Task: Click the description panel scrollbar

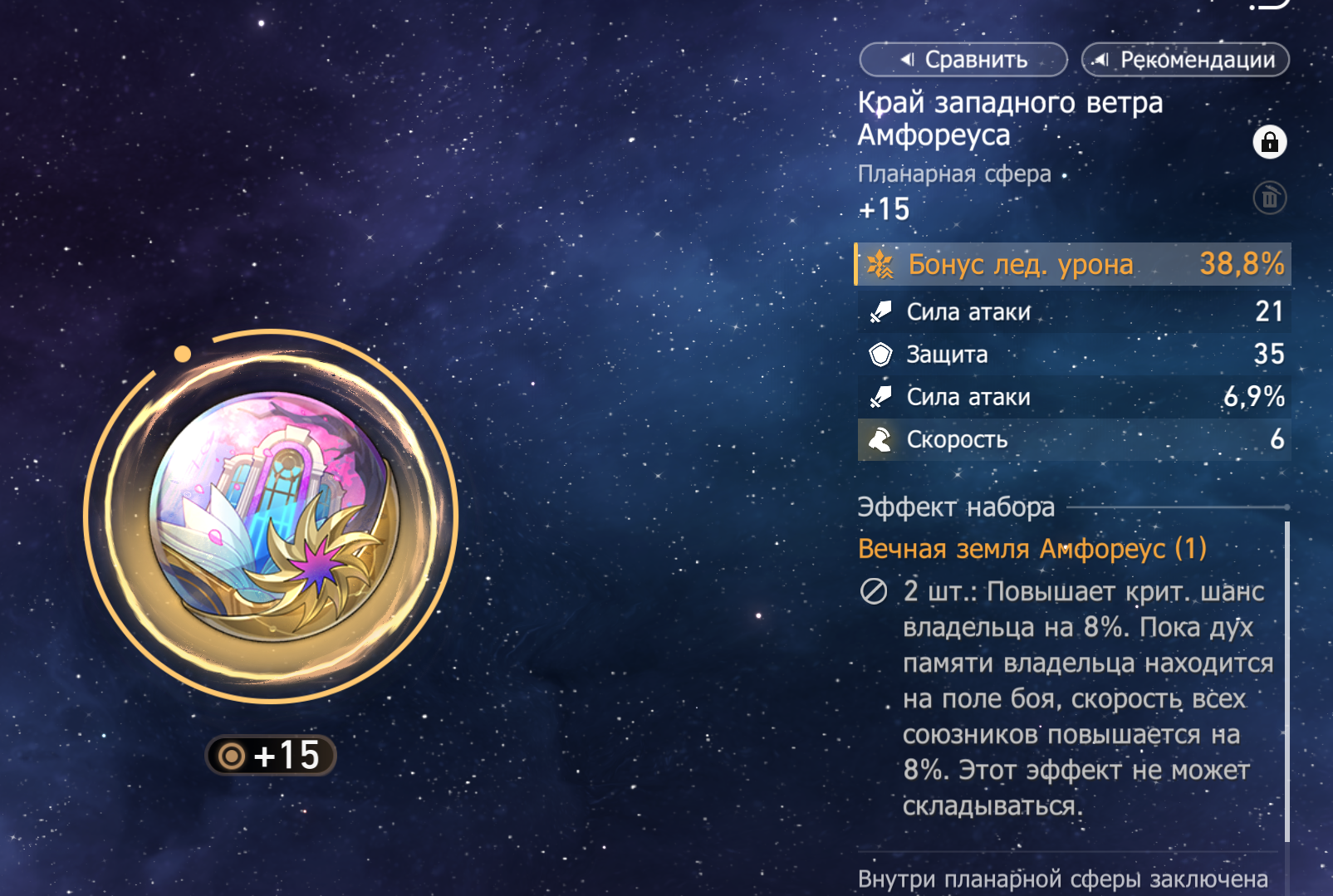Action: [1286, 681]
